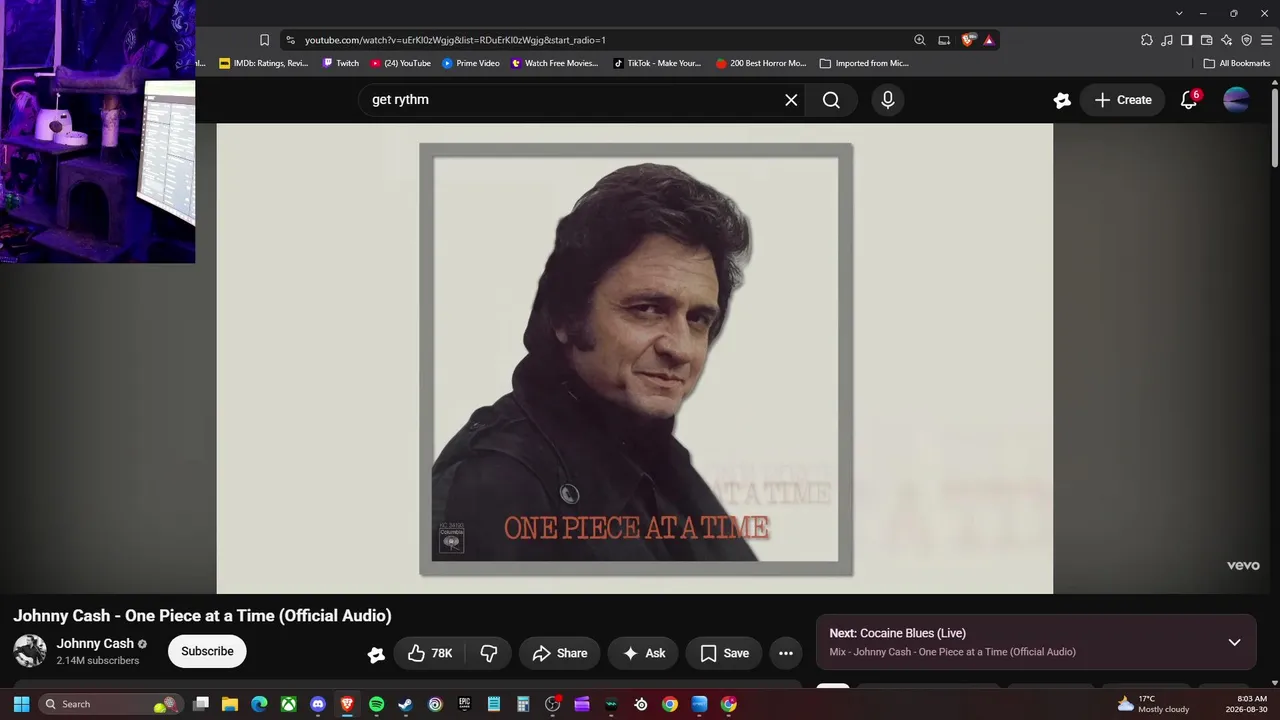The image size is (1280, 720).
Task: Open Johnny Cash channel avatar
Action: (x=30, y=651)
